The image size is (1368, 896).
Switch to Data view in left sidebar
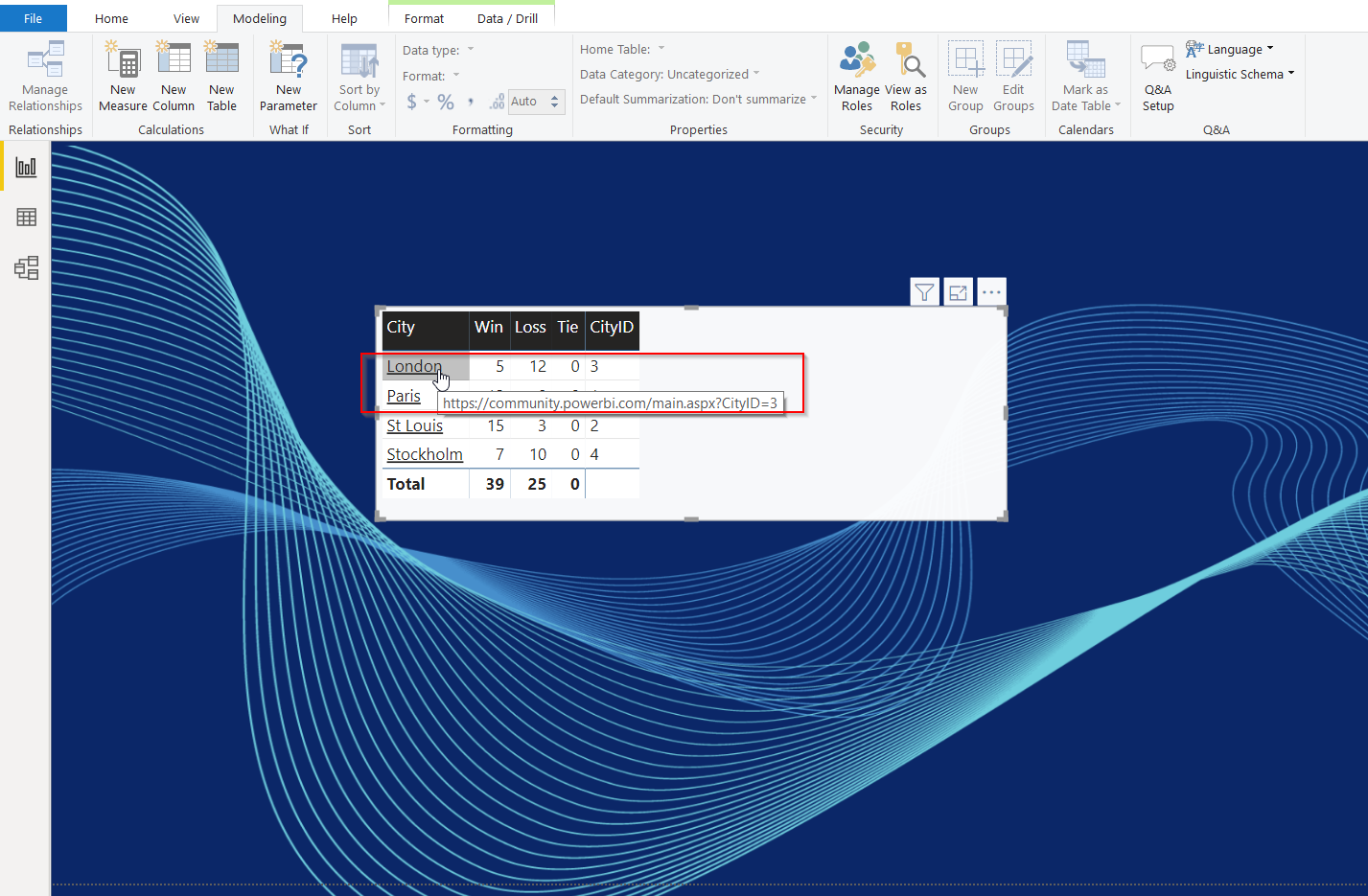[26, 218]
